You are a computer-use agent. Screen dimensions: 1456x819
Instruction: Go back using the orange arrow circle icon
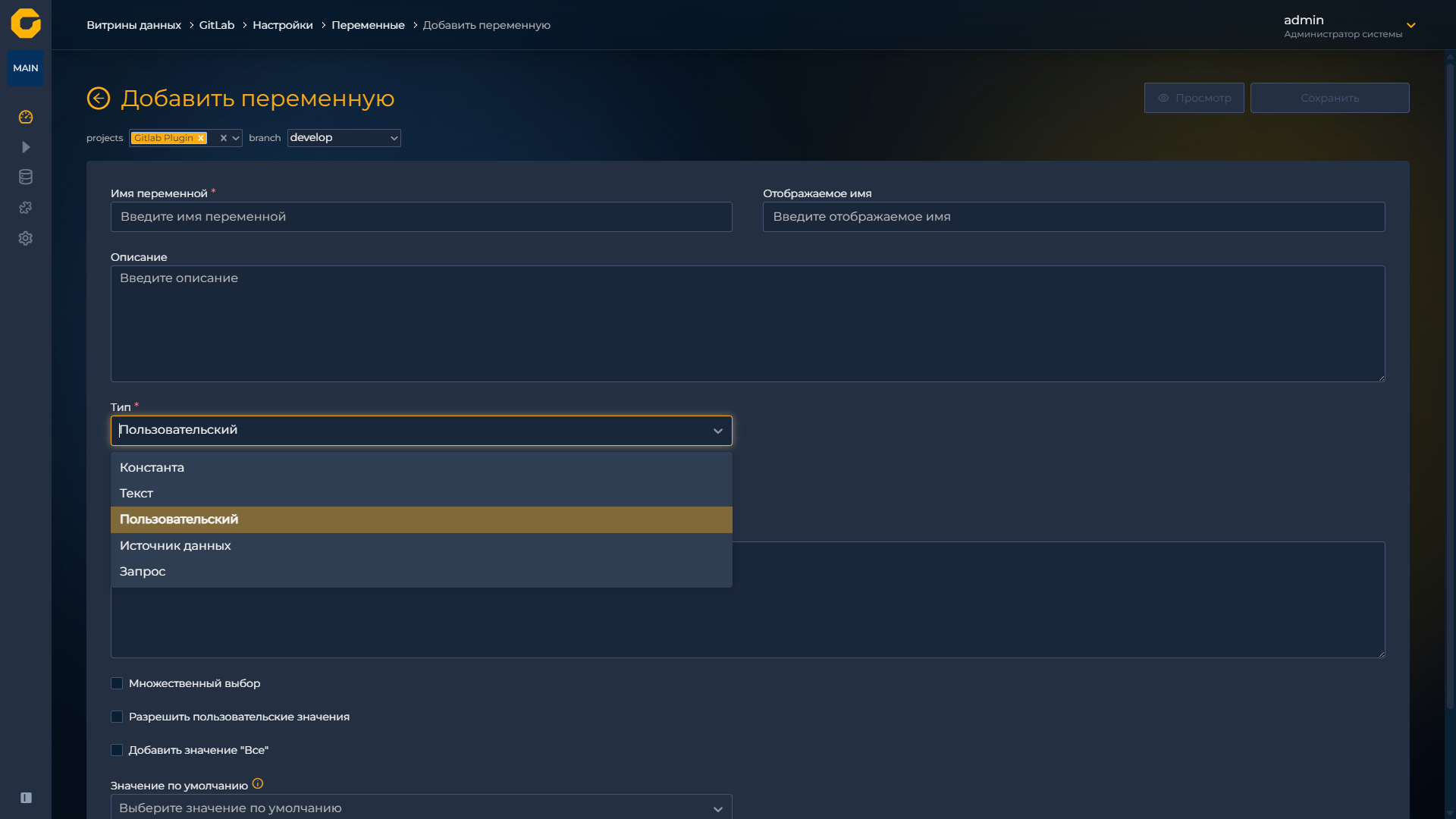(99, 99)
